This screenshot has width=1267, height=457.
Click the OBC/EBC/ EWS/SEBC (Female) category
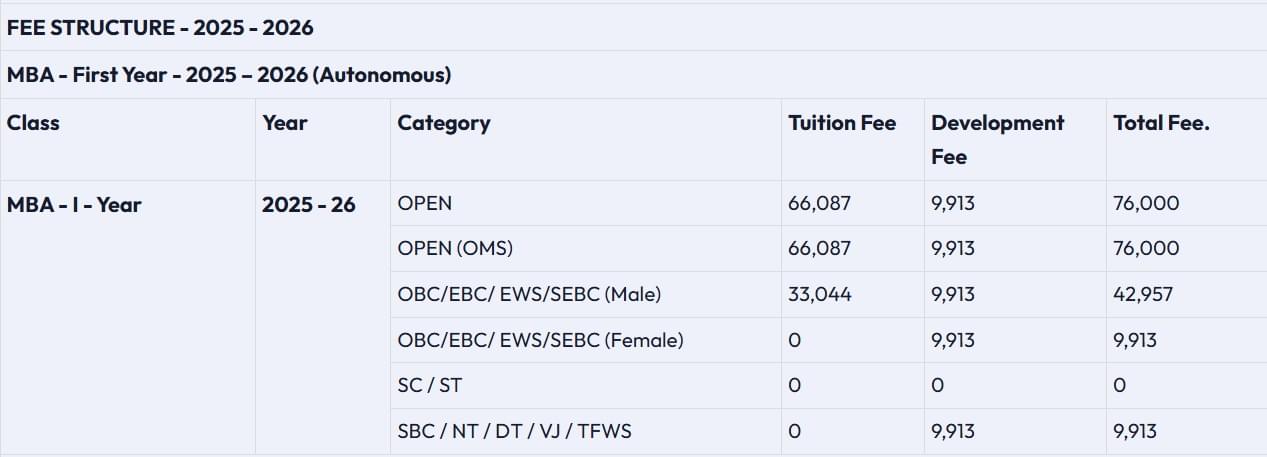point(540,340)
